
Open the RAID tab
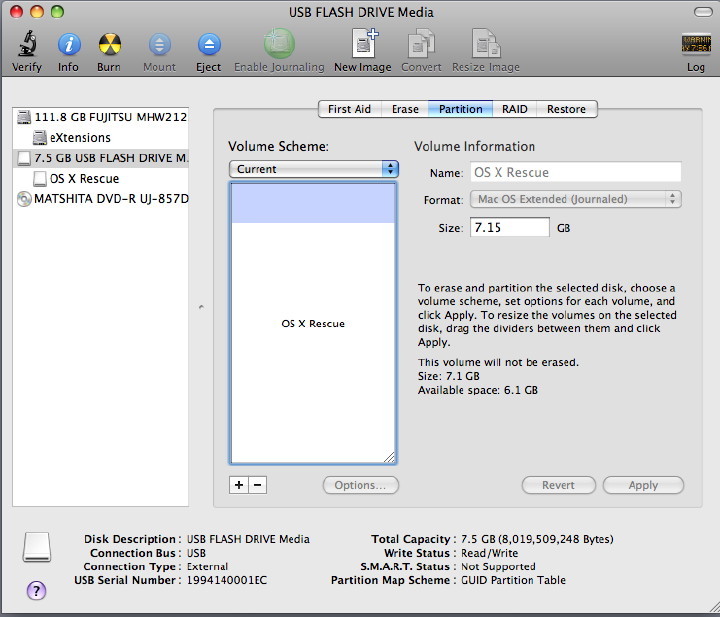[514, 109]
